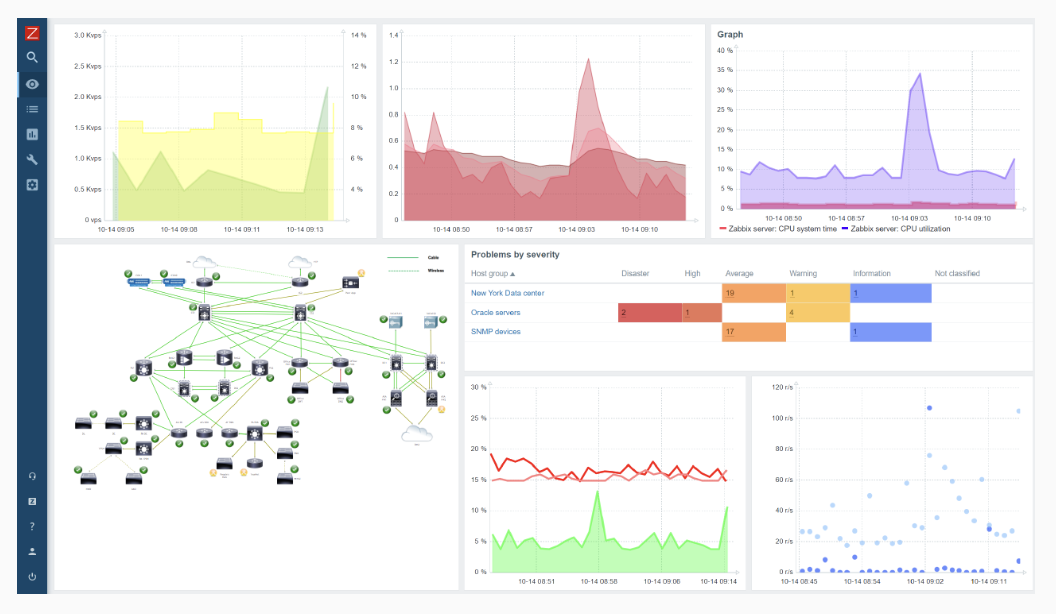The image size is (1056, 614).
Task: Click the Zabbix logo in the sidebar
Action: coord(32,33)
